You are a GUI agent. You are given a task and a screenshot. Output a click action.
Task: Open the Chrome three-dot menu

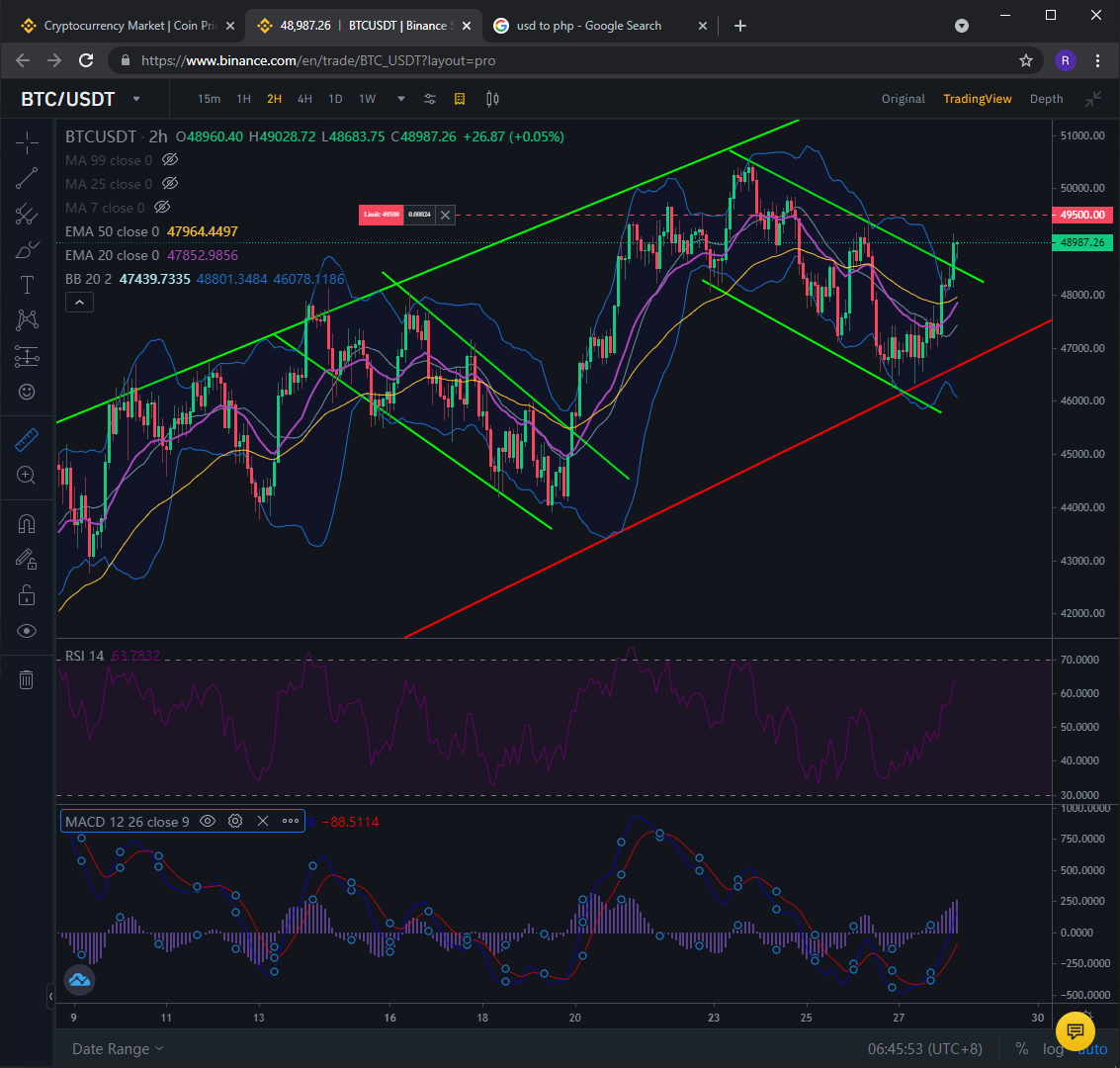[1098, 60]
